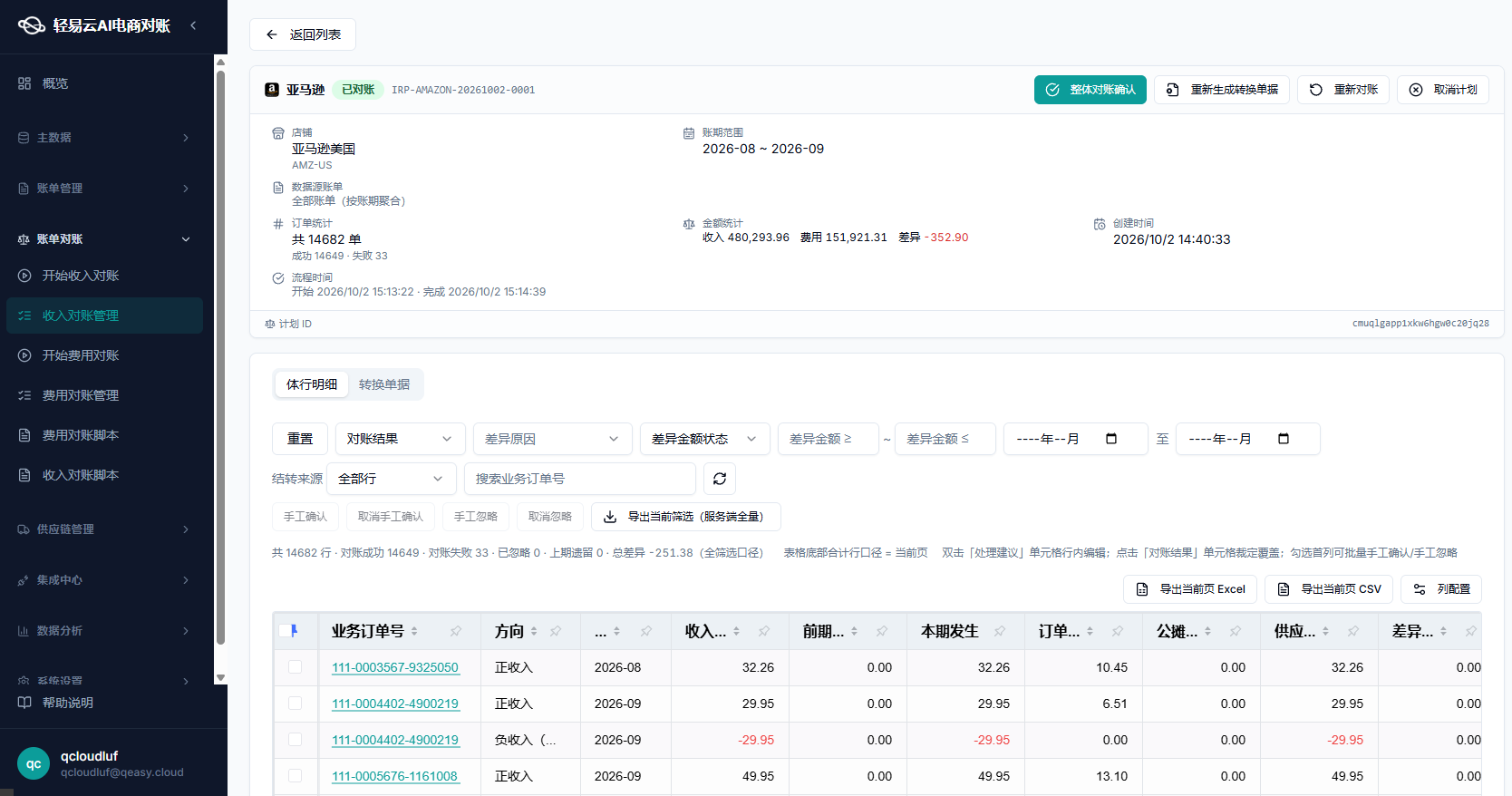Viewport: 1512px width, 796px height.
Task: Sort the 方向 column
Action: (x=534, y=631)
